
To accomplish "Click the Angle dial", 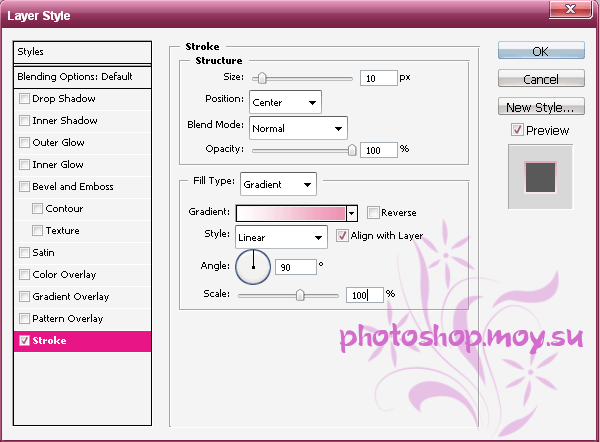I will 253,267.
